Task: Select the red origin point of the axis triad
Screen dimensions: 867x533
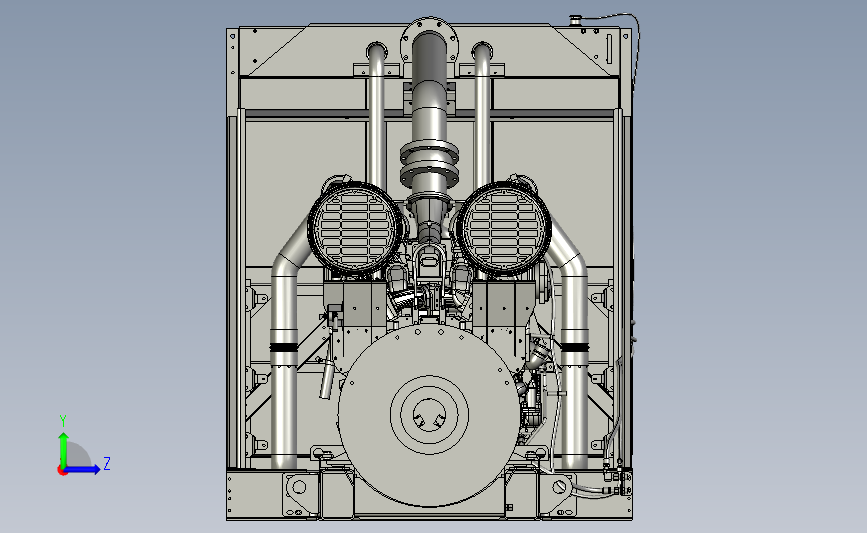Action: [x=62, y=471]
